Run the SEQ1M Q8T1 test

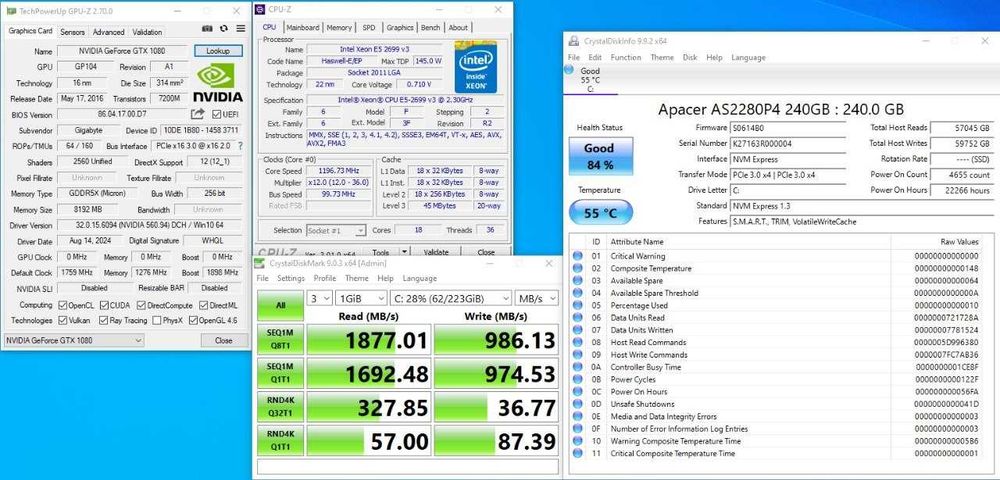point(281,340)
